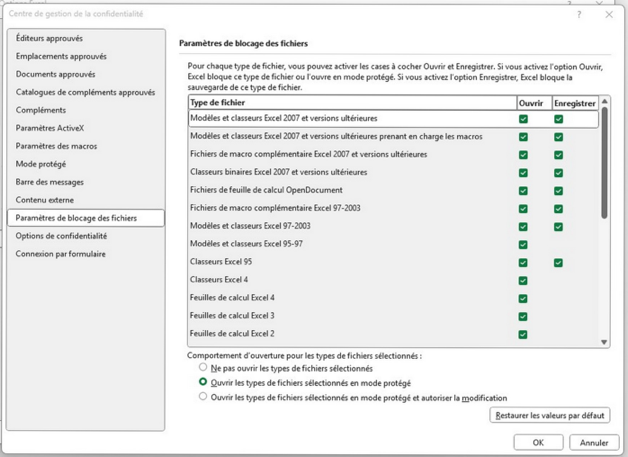Viewport: 628px width, 457px height.
Task: Toggle Enregistrer for Modèles et classeurs Excel 97-2003
Action: (558, 227)
